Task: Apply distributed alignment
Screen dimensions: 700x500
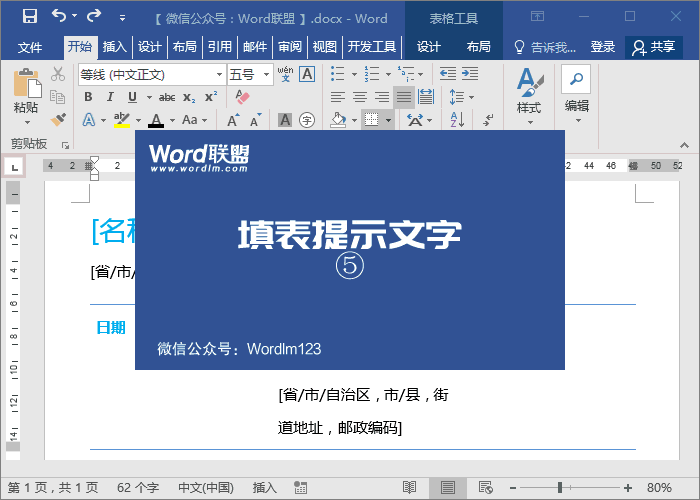Action: [x=426, y=97]
